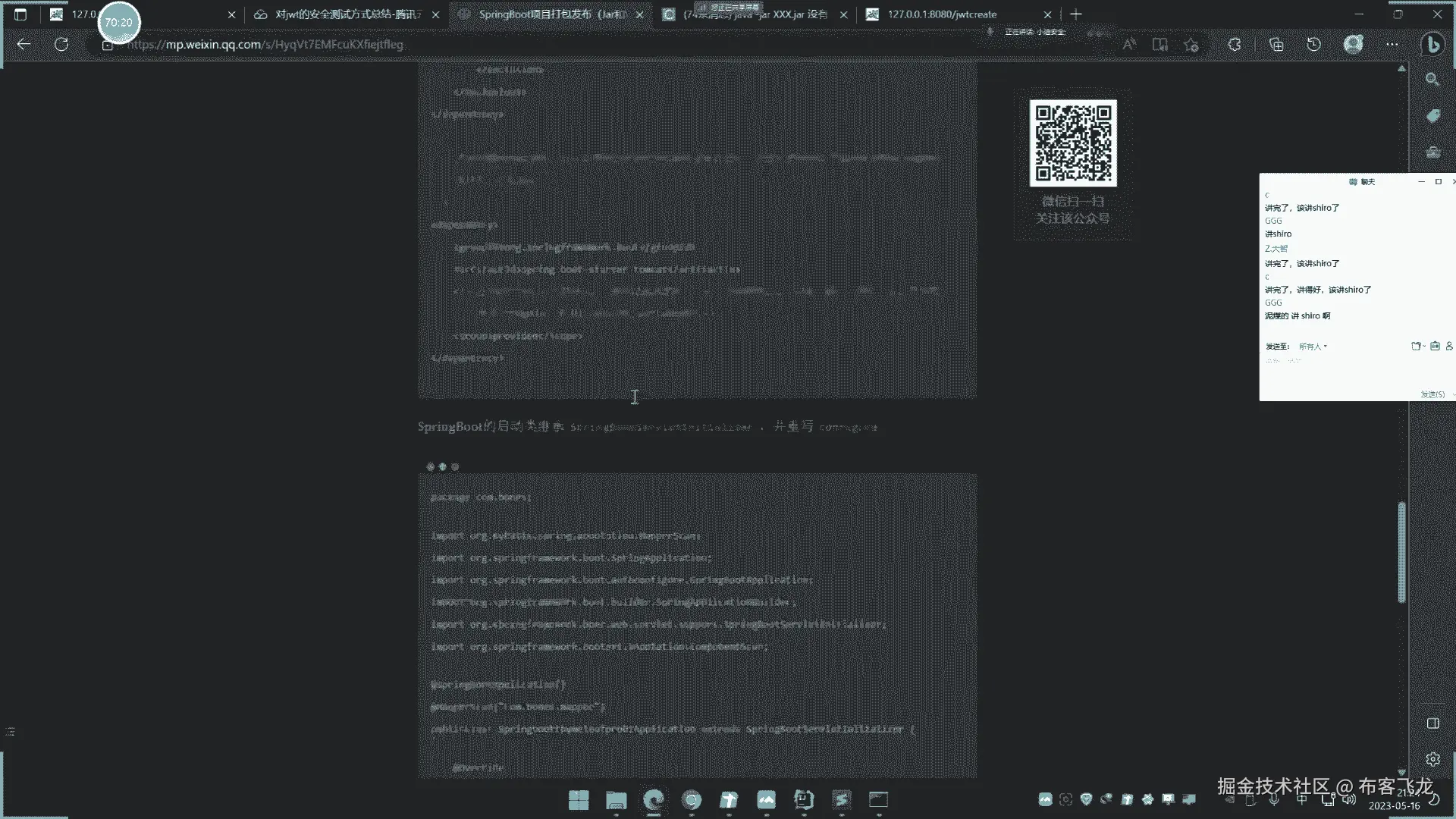This screenshot has width=1456, height=819.
Task: Open Collections icon in toolbar
Action: [1276, 45]
